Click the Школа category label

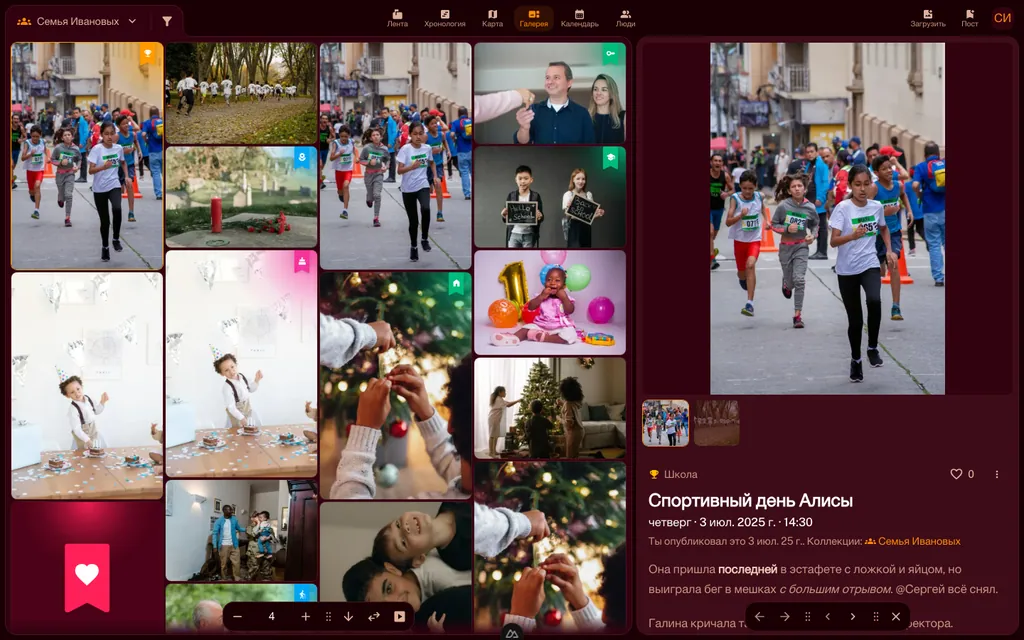[680, 474]
